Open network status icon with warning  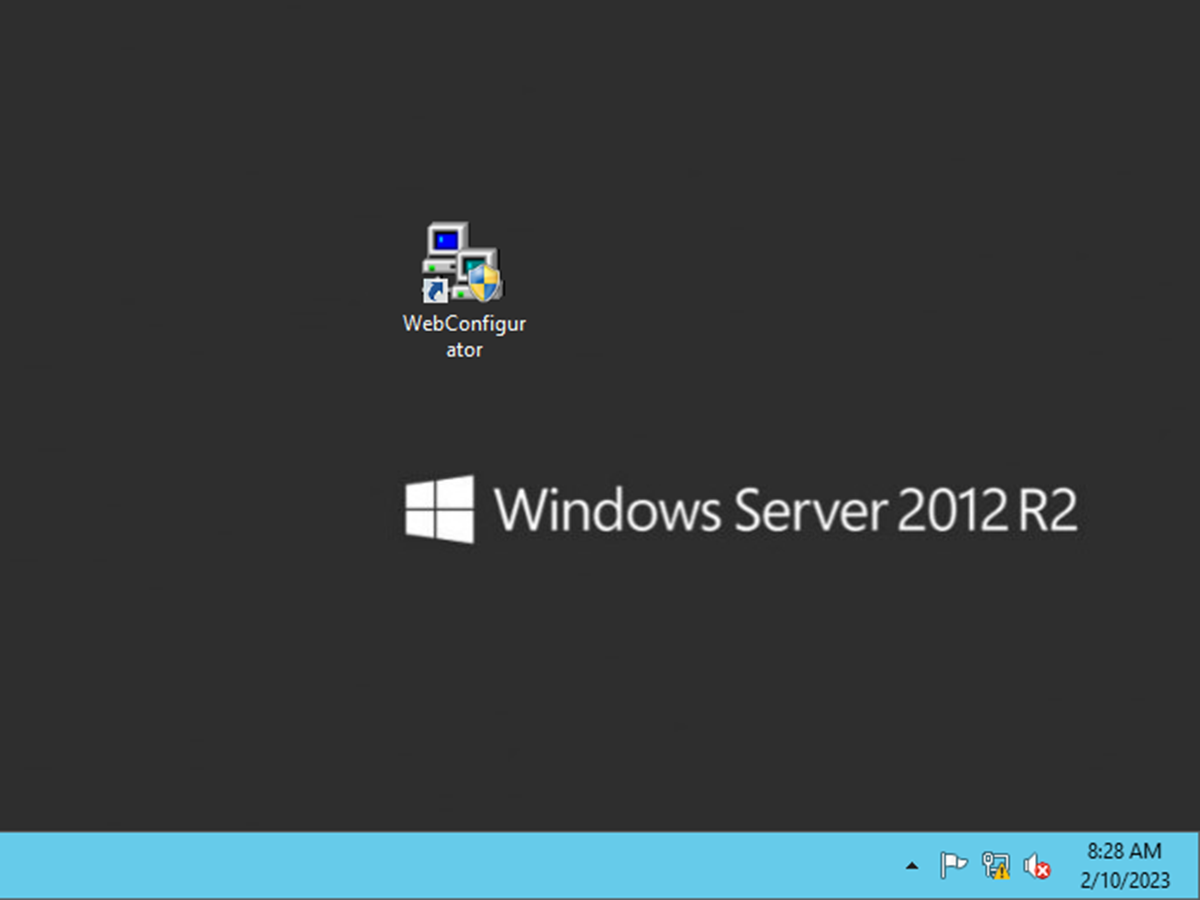[995, 865]
